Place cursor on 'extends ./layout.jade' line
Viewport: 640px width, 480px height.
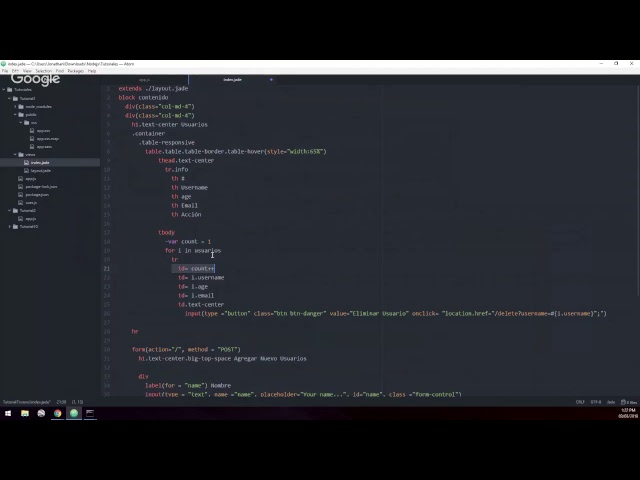[153, 89]
